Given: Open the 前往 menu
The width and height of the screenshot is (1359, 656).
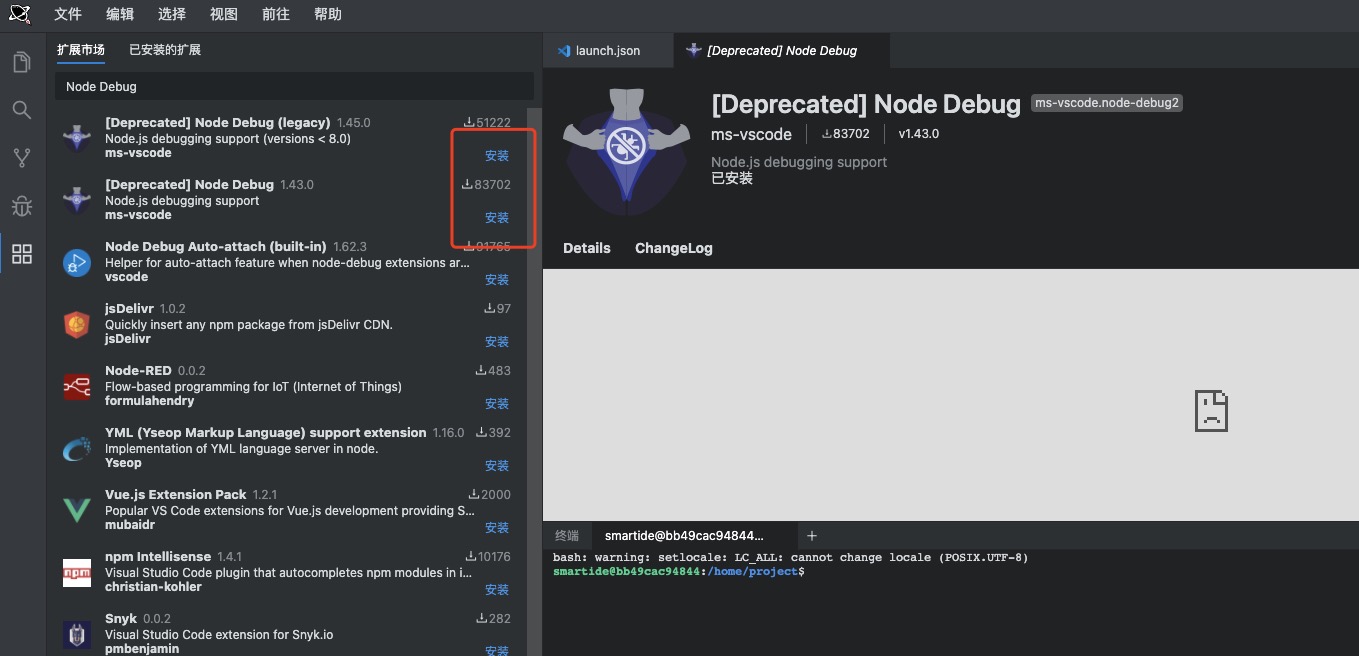Looking at the screenshot, I should pos(276,14).
